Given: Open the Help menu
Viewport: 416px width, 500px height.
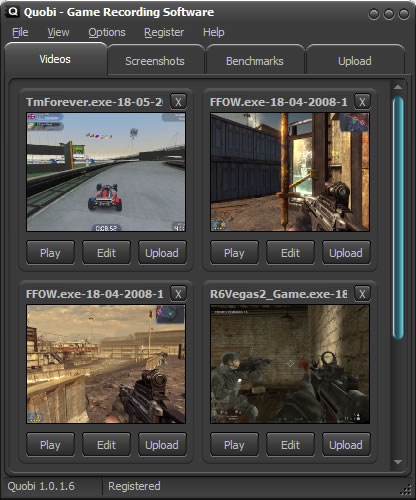Looking at the screenshot, I should click(214, 32).
